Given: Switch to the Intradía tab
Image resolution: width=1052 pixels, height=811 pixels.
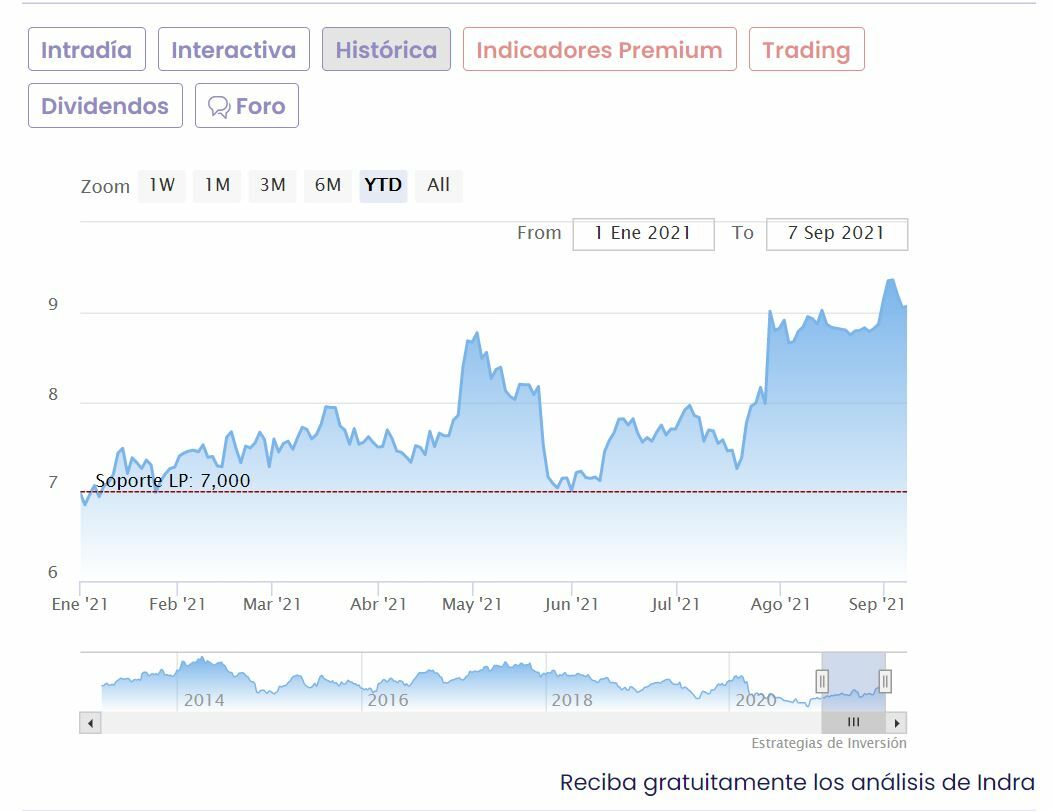Looking at the screenshot, I should click(87, 50).
